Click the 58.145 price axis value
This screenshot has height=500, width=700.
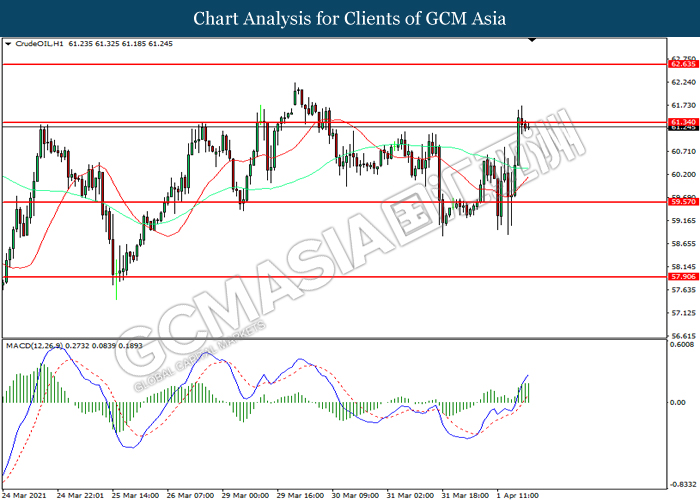click(683, 267)
